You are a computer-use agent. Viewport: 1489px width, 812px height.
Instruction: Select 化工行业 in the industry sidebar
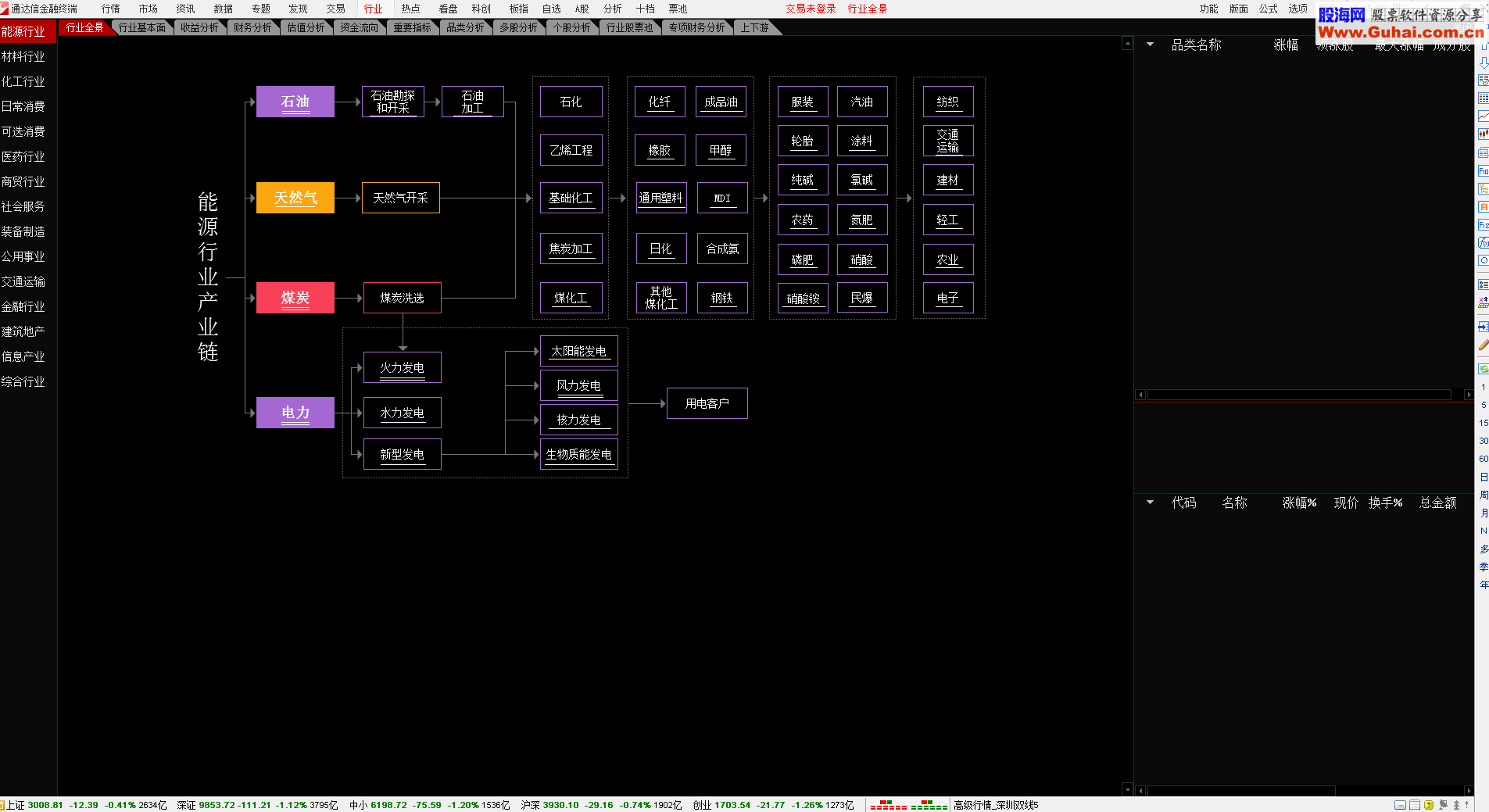23,81
